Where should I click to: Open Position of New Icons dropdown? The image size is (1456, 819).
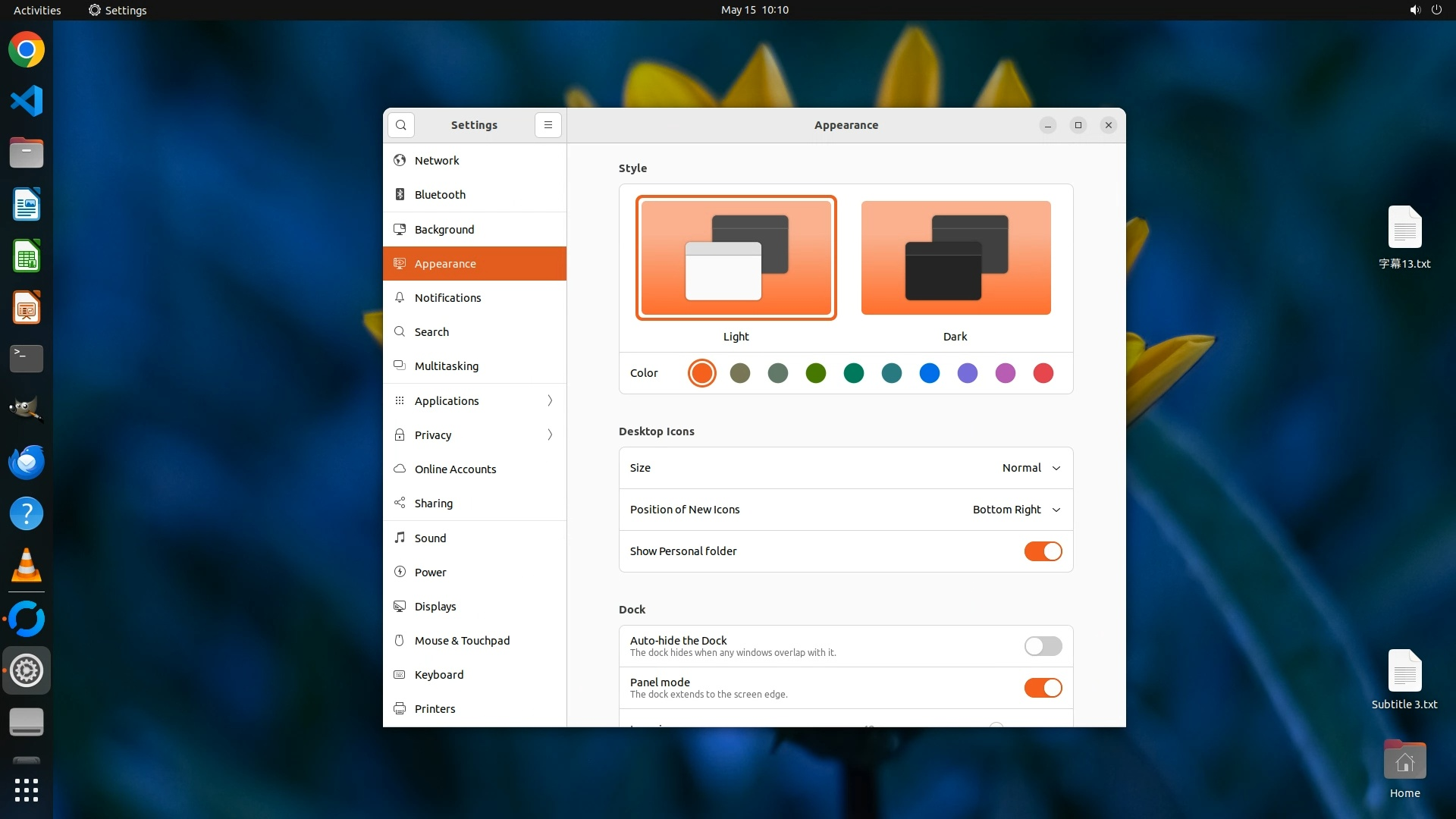coord(1016,510)
